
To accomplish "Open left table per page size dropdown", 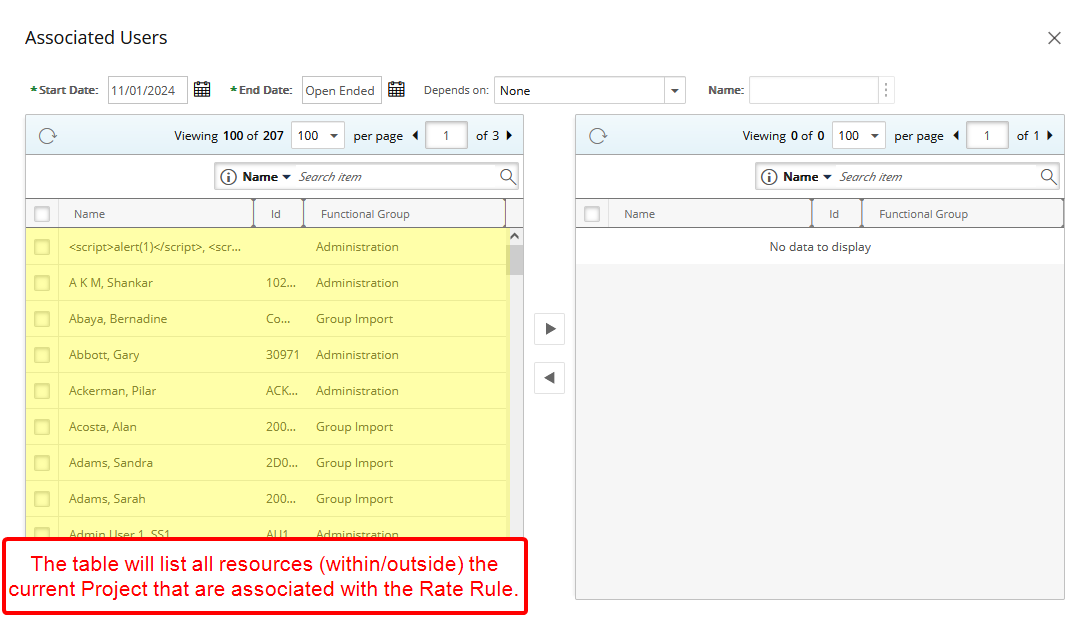I will pyautogui.click(x=317, y=135).
